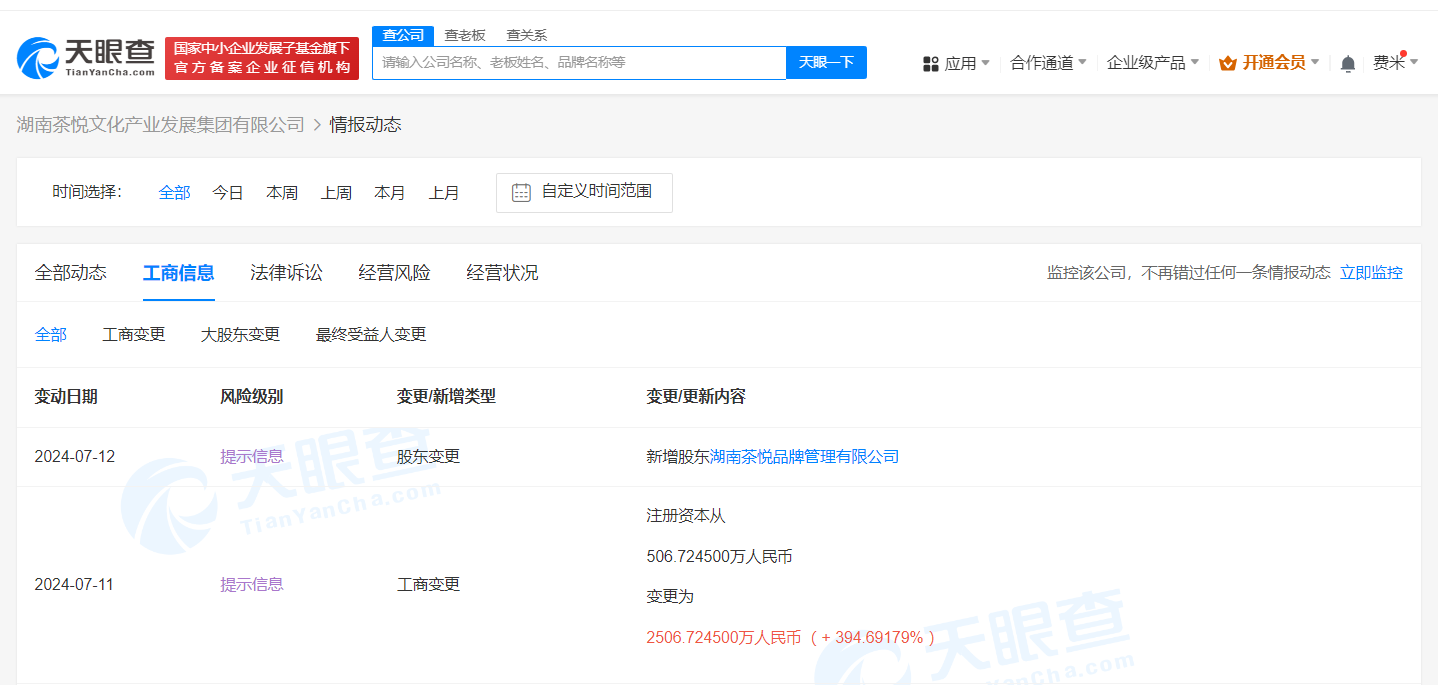Click the 立即监控 link
The image size is (1438, 685).
coord(1371,272)
